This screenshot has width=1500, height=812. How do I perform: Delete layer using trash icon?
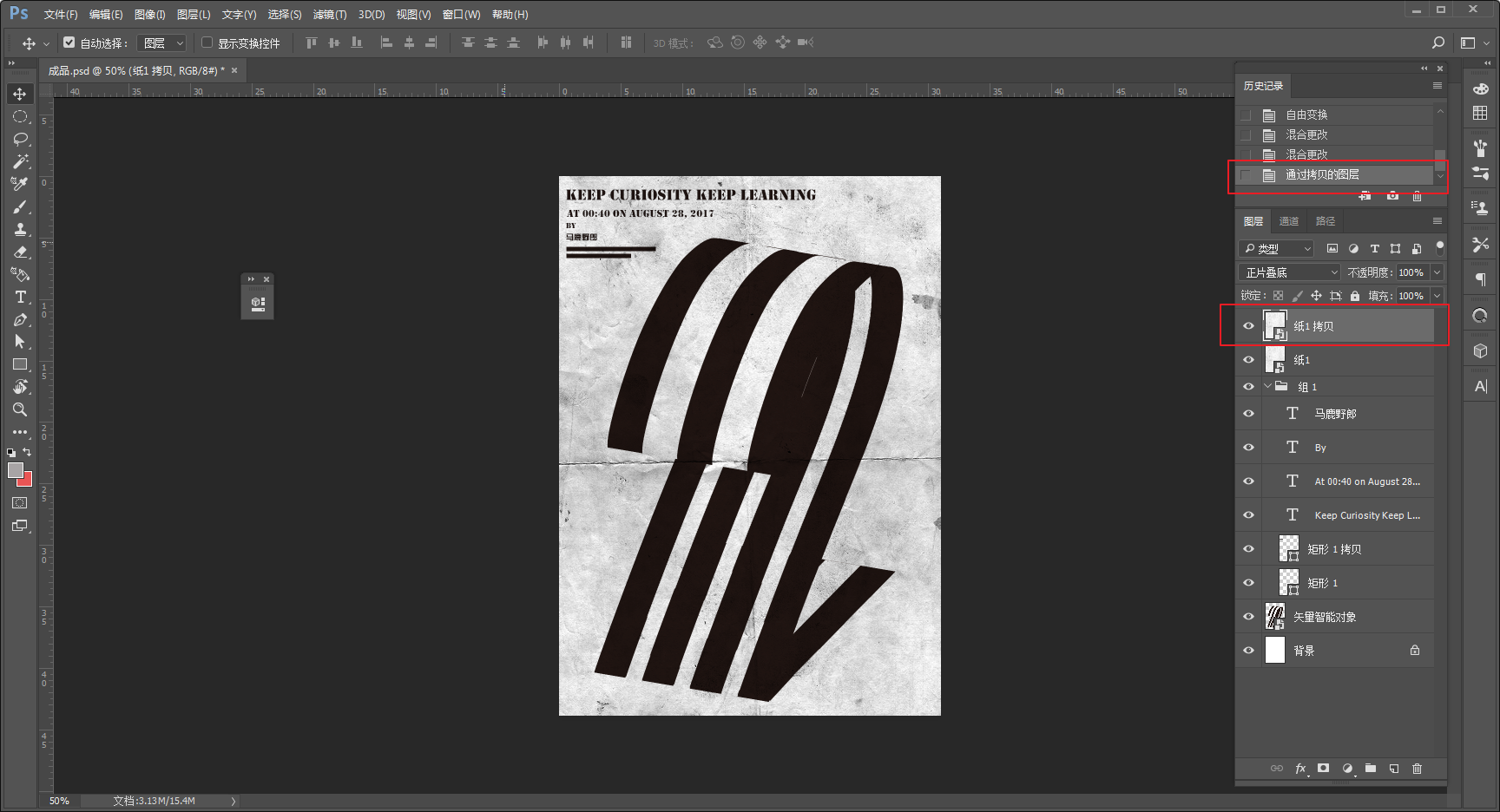[x=1417, y=769]
